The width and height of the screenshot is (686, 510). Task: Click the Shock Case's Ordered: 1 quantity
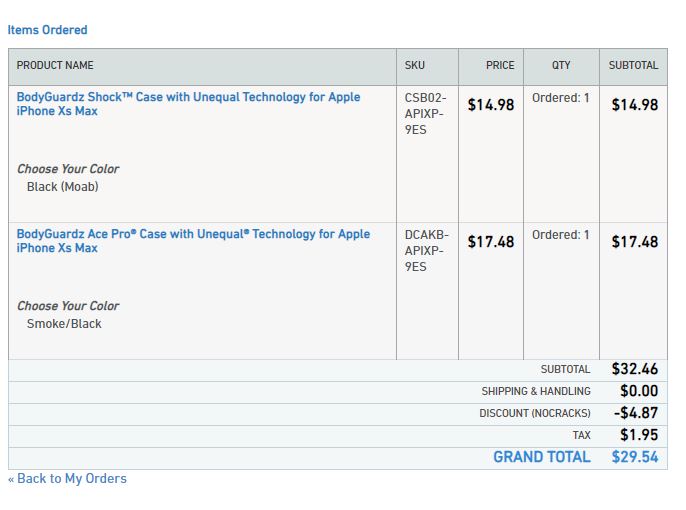tap(561, 99)
